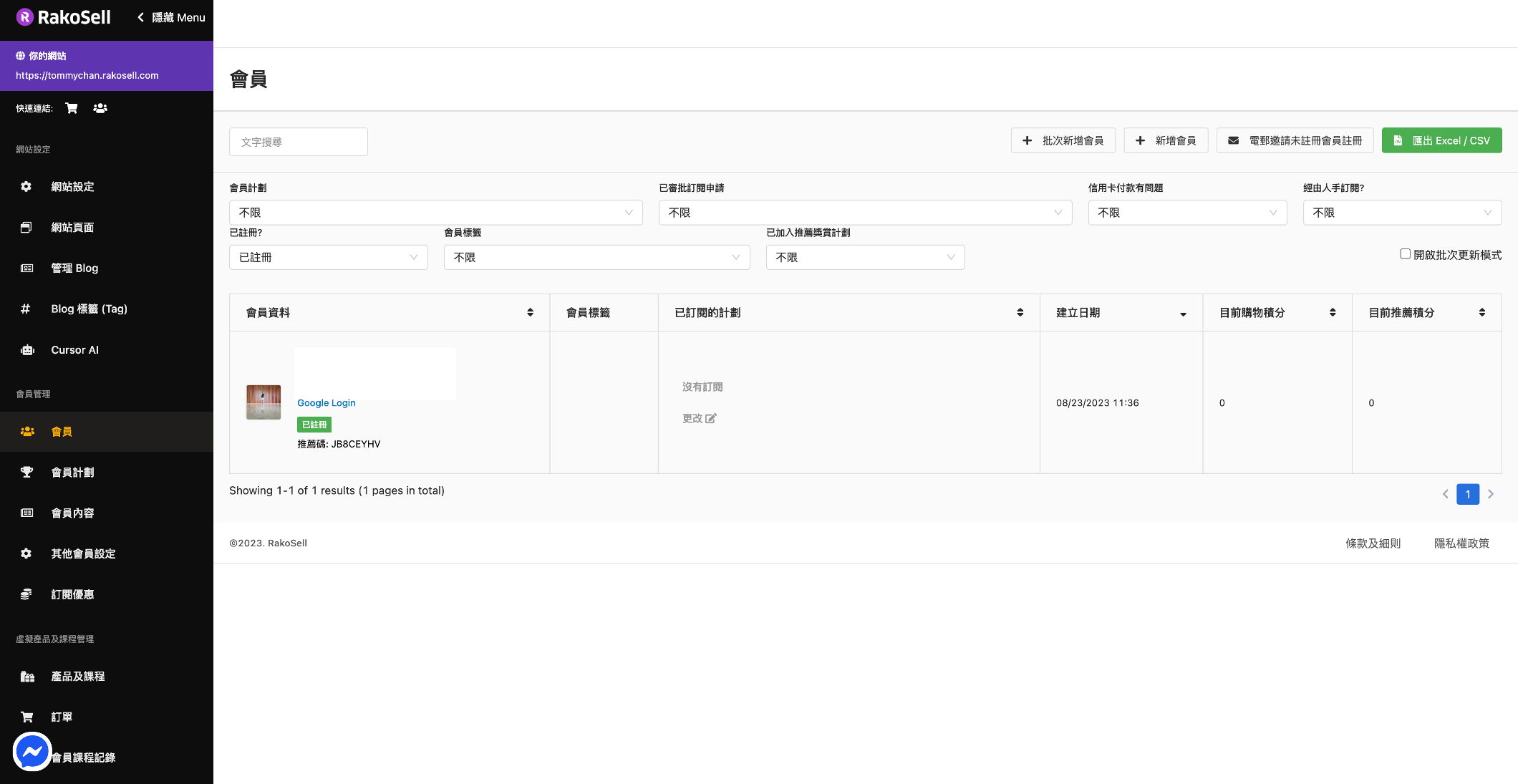Sort table by 目前購物積分 column
This screenshot has width=1518, height=784.
pyautogui.click(x=1332, y=312)
